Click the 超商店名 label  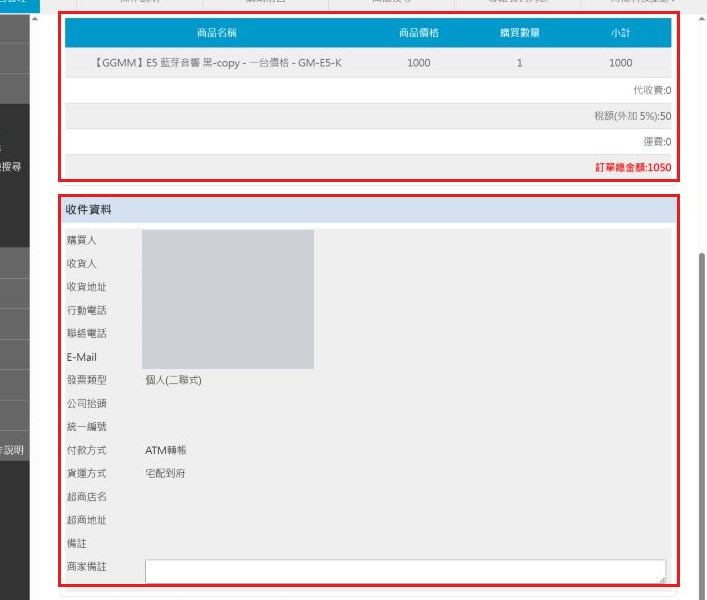(86, 497)
